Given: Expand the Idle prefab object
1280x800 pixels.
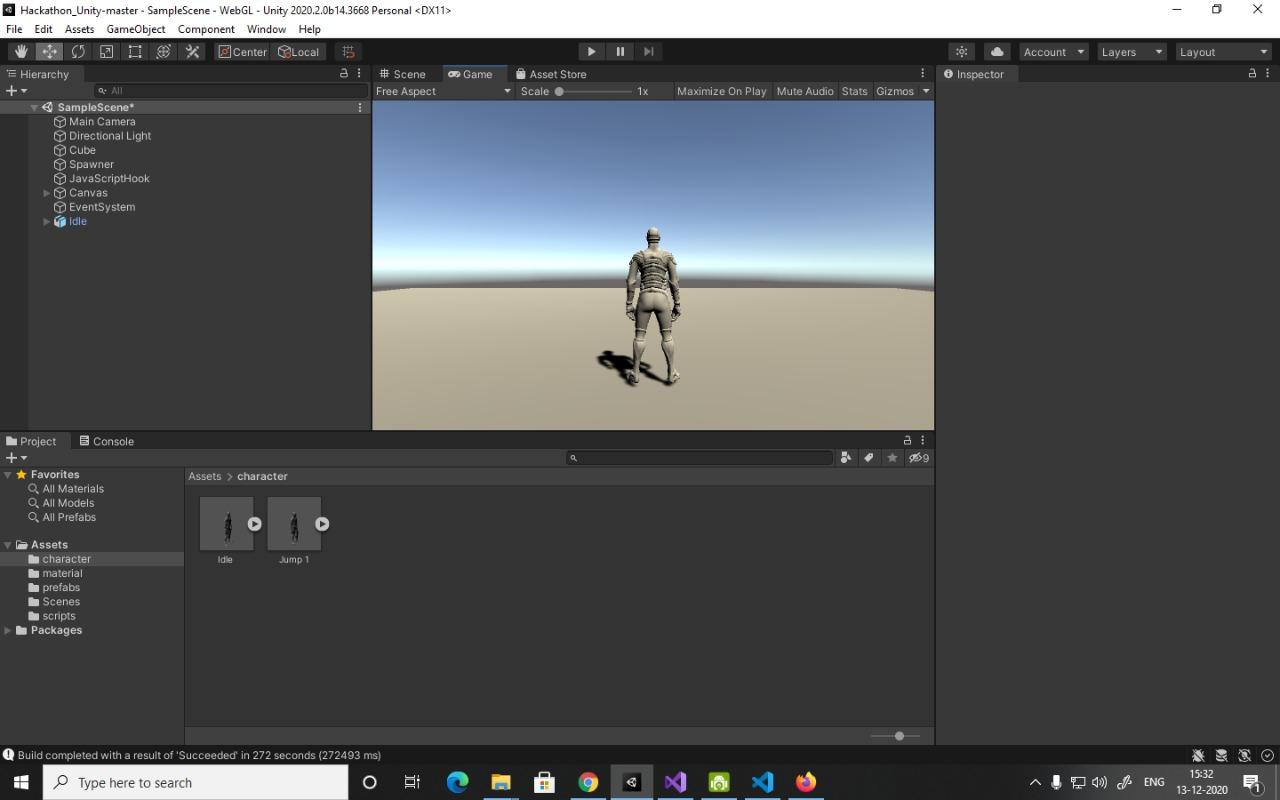Looking at the screenshot, I should 46,222.
